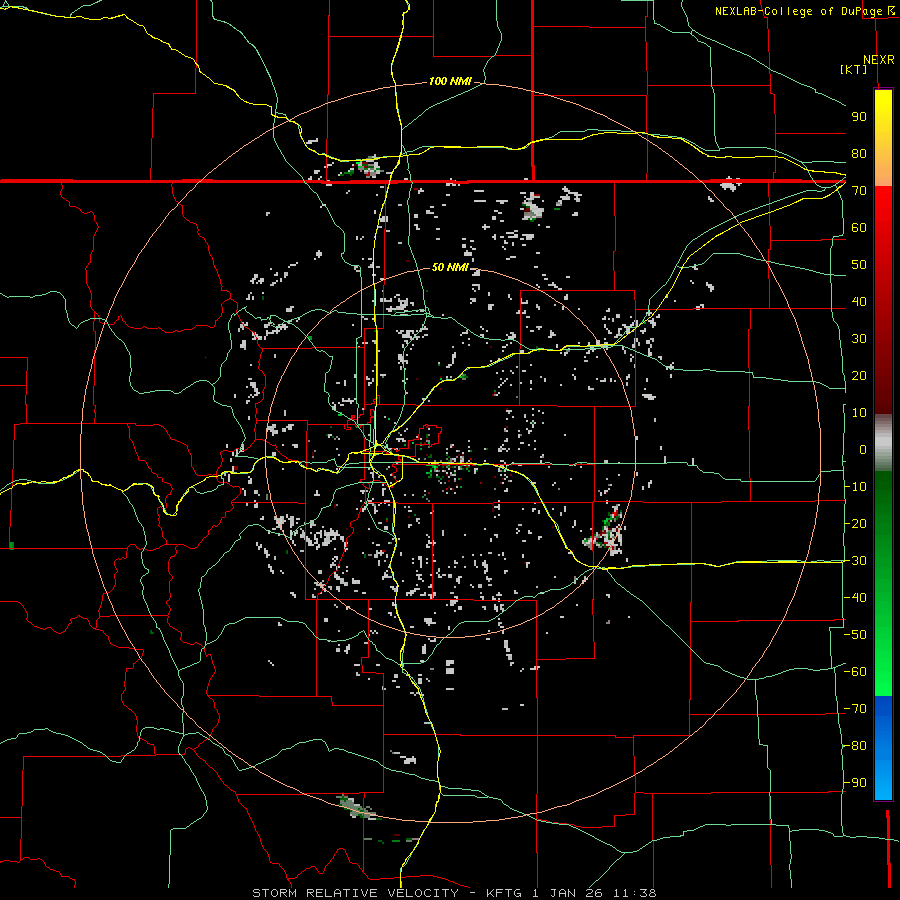Click the positive 30 scale label
900x900 pixels.
coord(859,339)
